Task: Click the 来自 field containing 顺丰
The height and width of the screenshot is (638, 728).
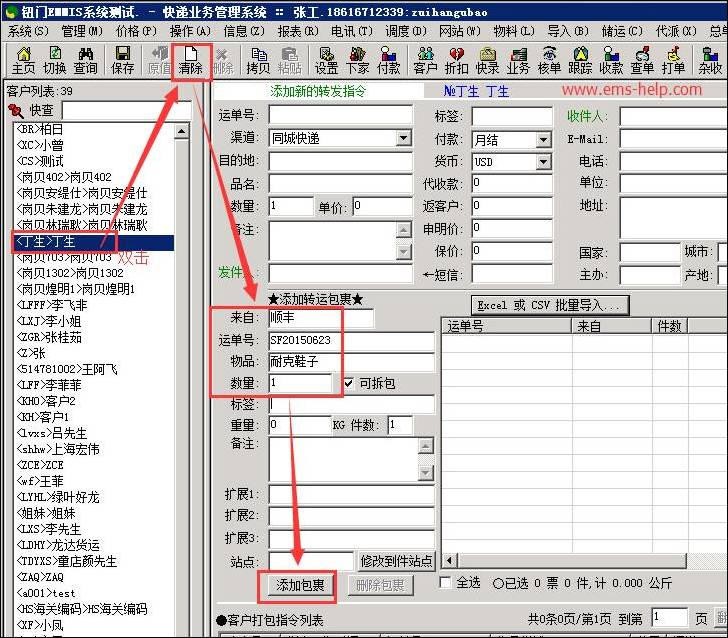Action: coord(321,318)
